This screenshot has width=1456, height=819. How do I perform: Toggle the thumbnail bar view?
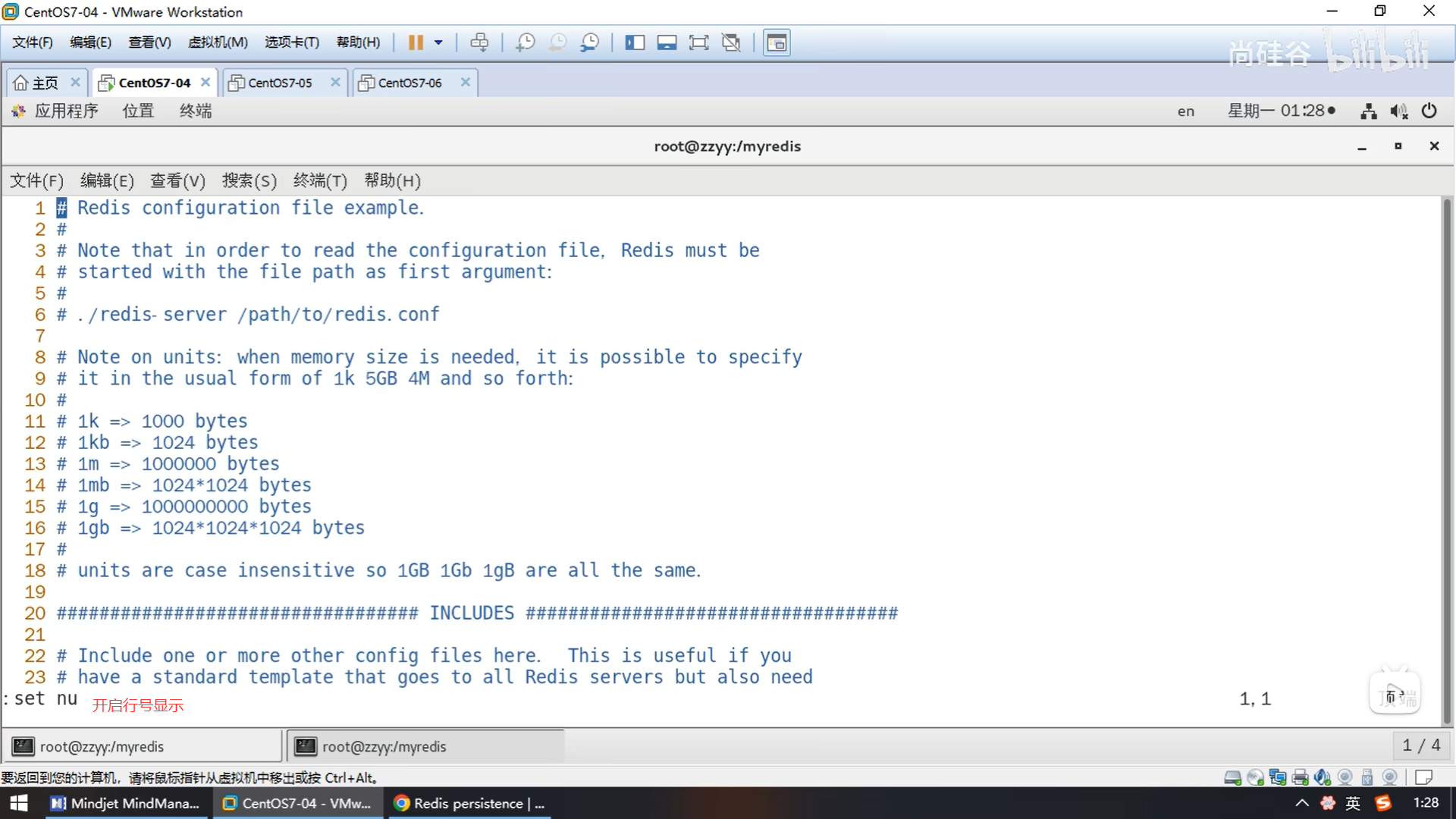coord(667,42)
